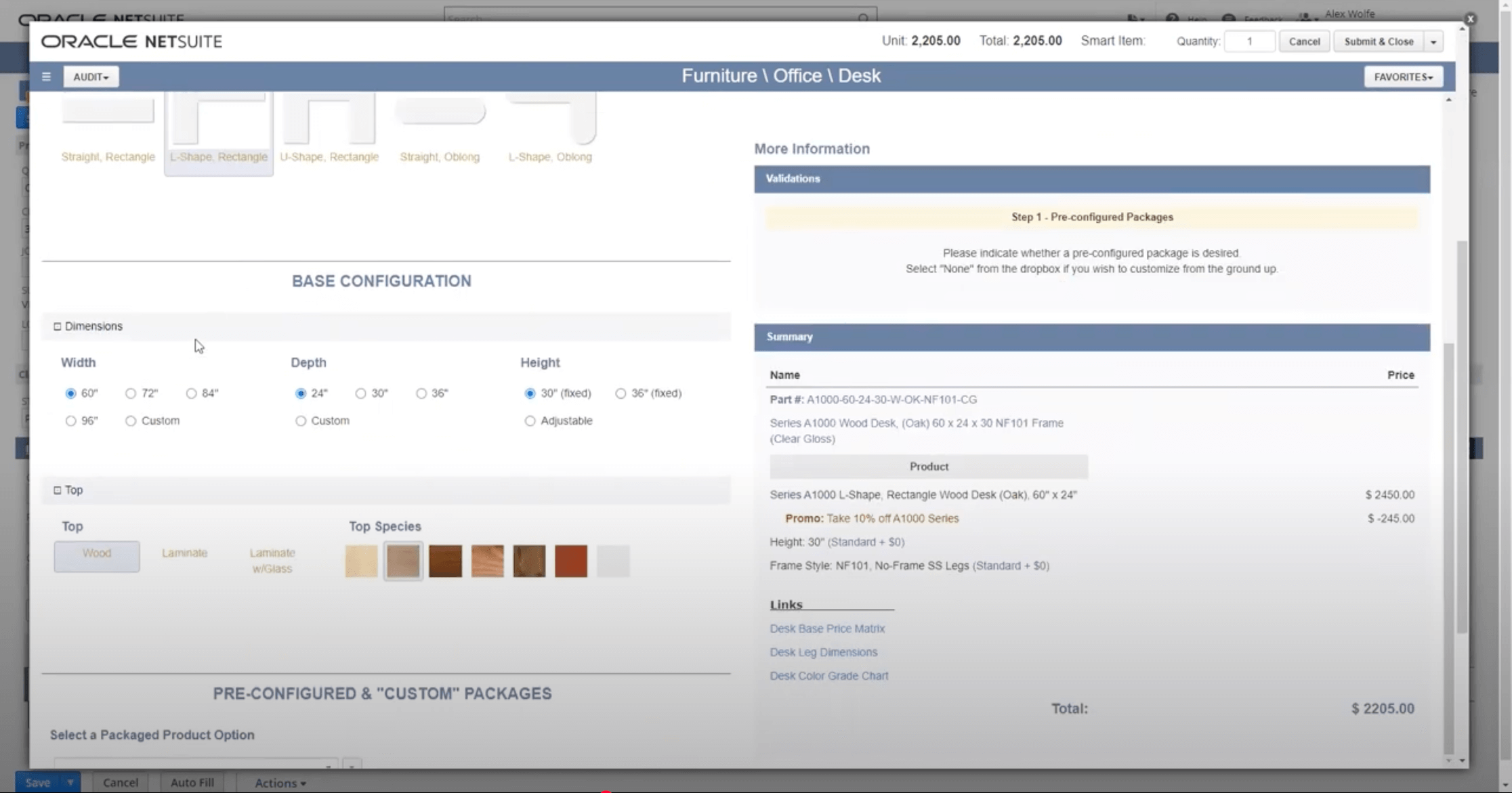This screenshot has width=1512, height=793.
Task: Select the 72" width radio button
Action: click(x=131, y=393)
